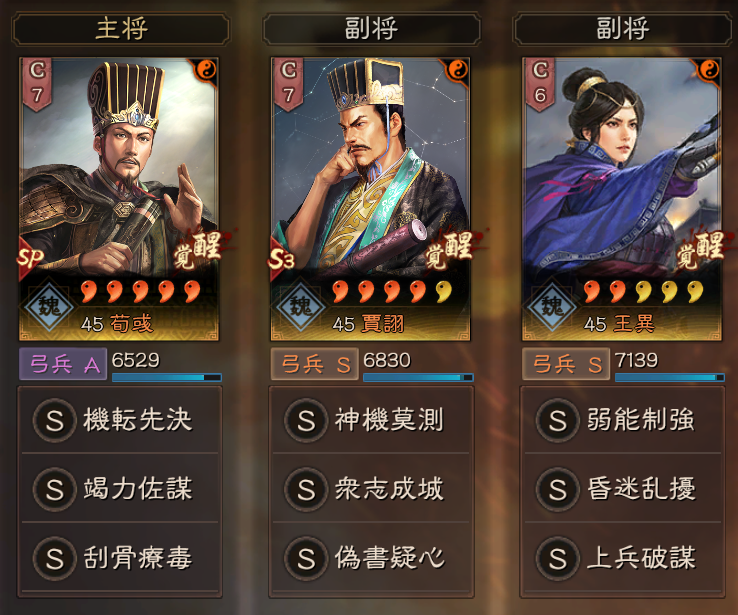This screenshot has height=615, width=738.
Task: Tap the yin-yang icon on 王異's card
Action: [x=709, y=71]
